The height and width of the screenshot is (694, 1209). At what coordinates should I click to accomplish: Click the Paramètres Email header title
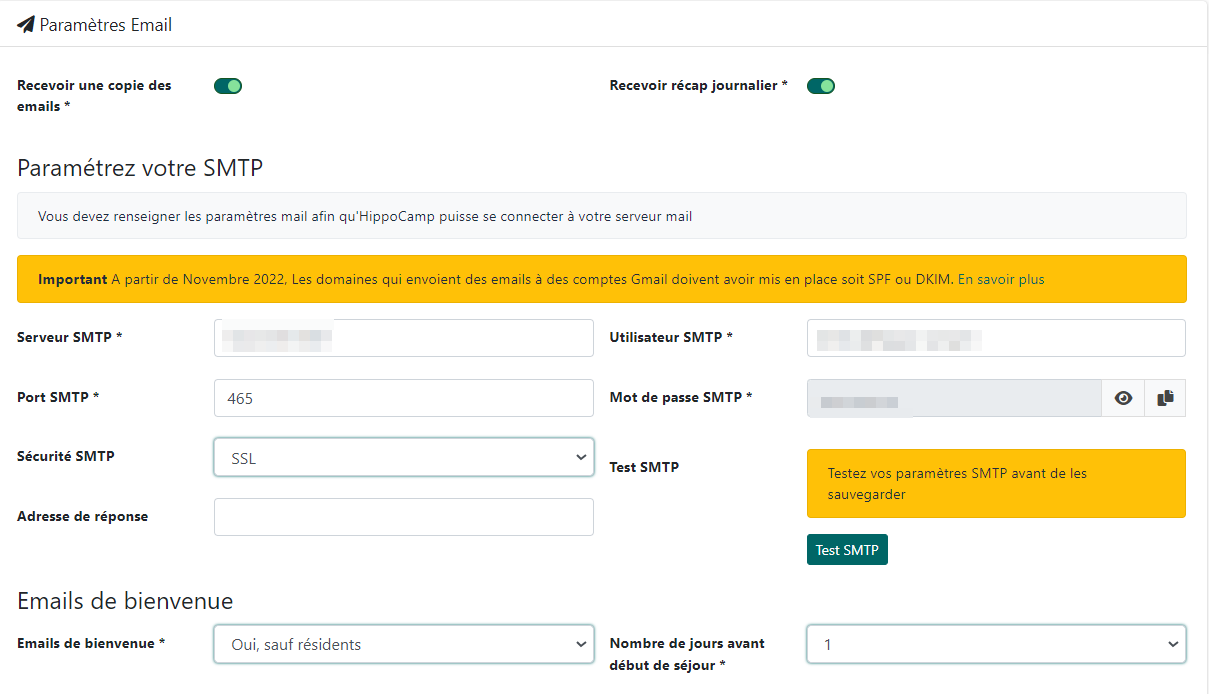[x=105, y=25]
